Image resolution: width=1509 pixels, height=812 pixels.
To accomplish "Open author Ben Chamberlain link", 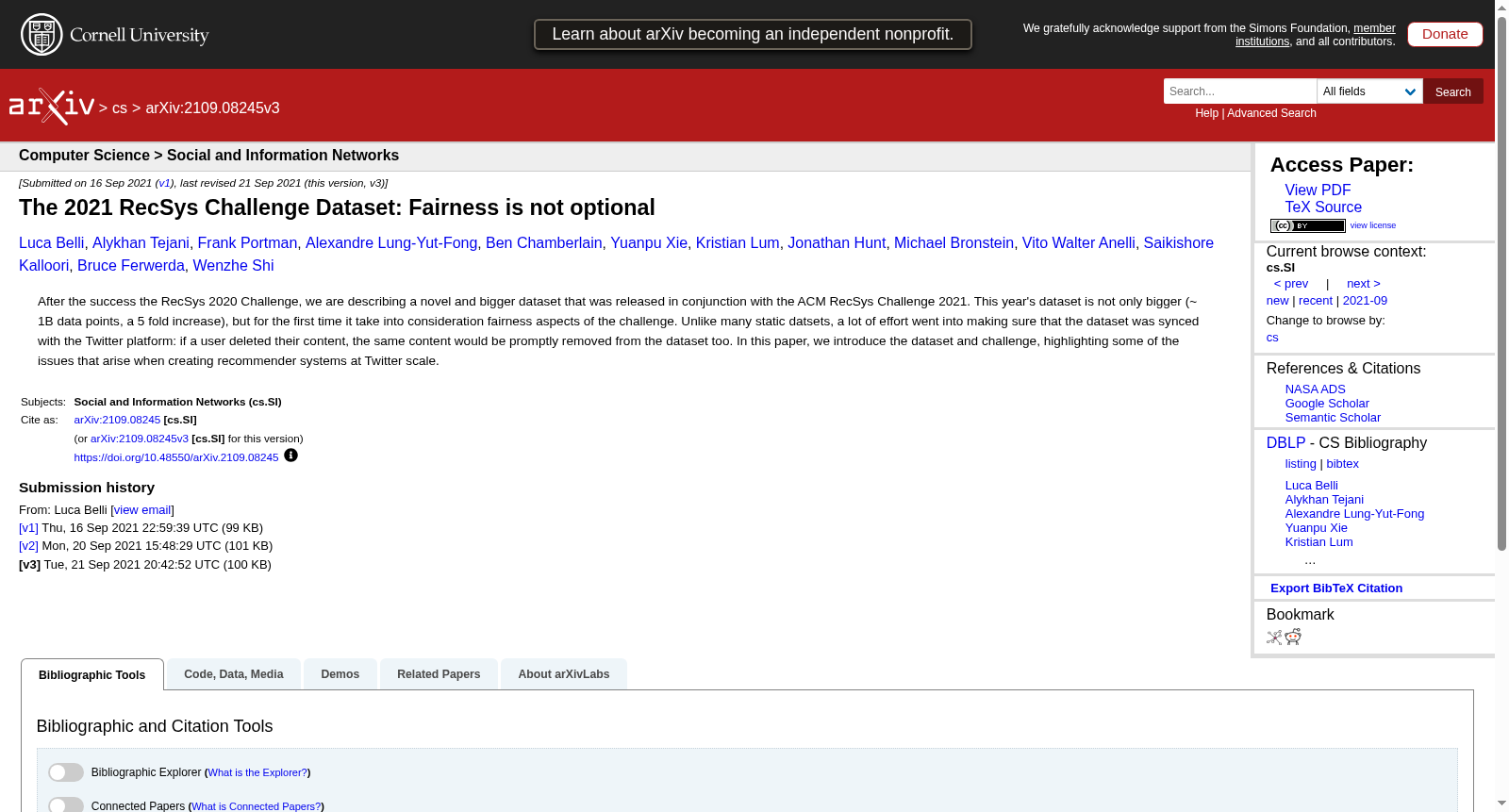I will [544, 243].
